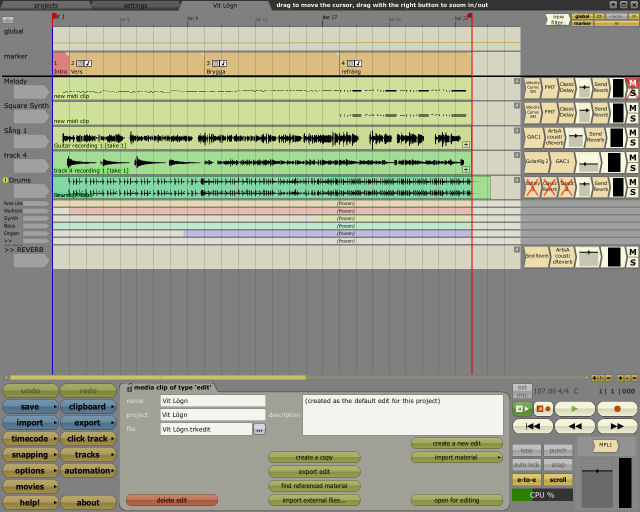Toggle the orange automation write button
Viewport: 640px width, 512px height.
click(x=543, y=409)
